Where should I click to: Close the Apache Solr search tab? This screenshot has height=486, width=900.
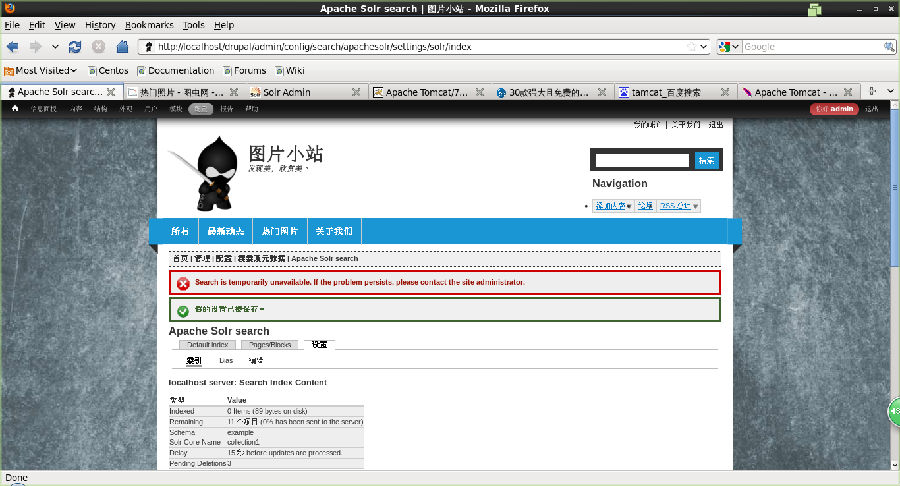pos(111,92)
